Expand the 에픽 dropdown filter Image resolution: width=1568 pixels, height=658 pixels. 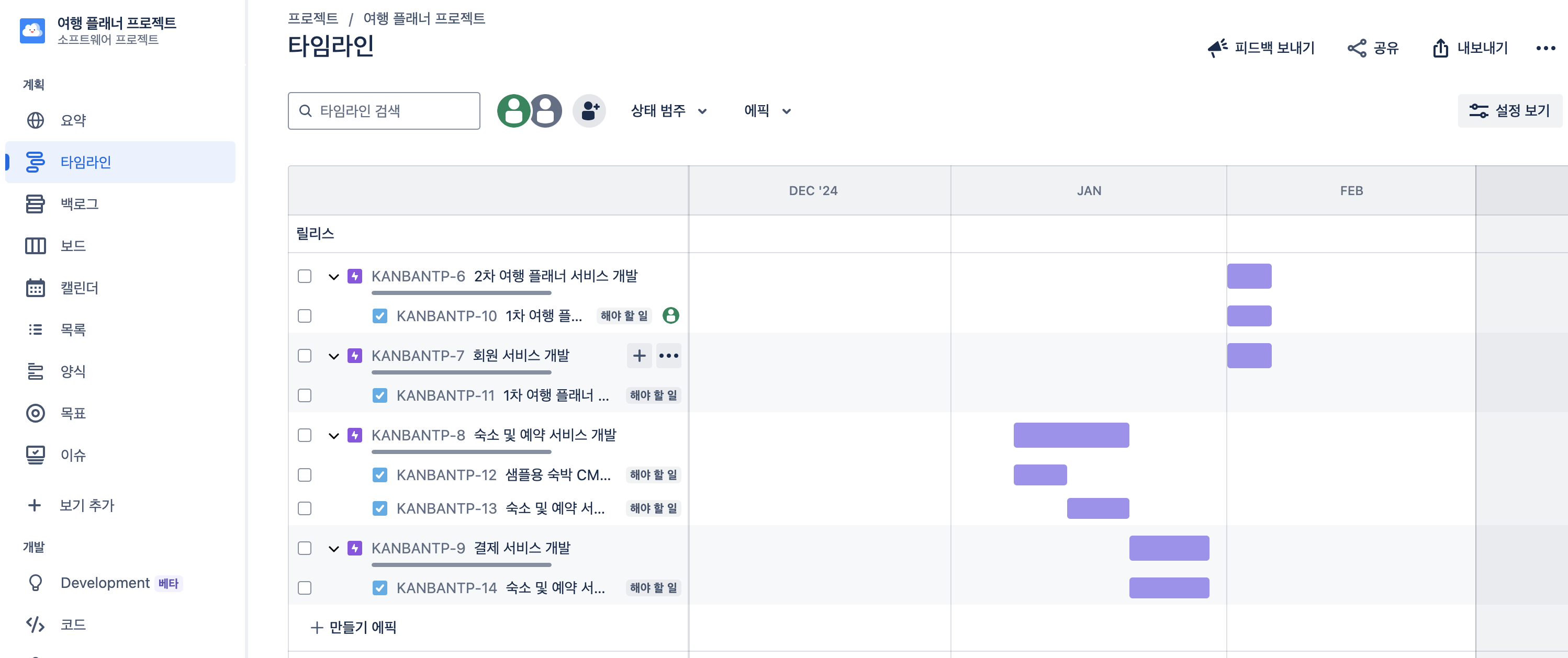767,111
